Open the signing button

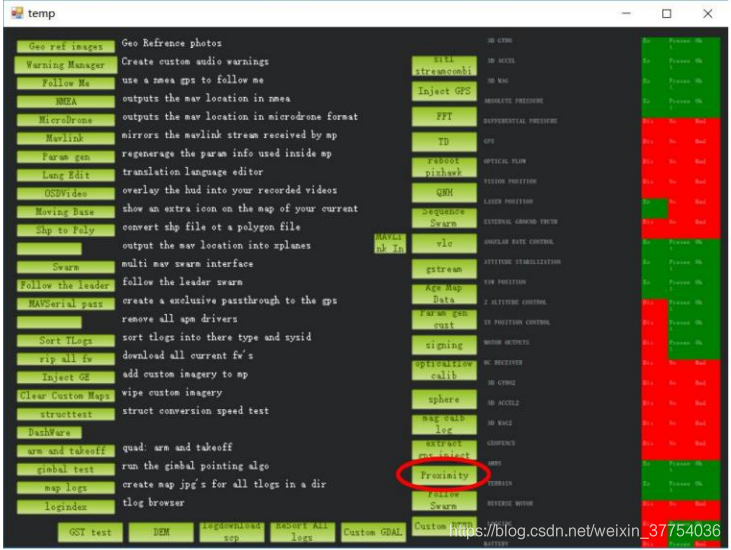pyautogui.click(x=444, y=345)
